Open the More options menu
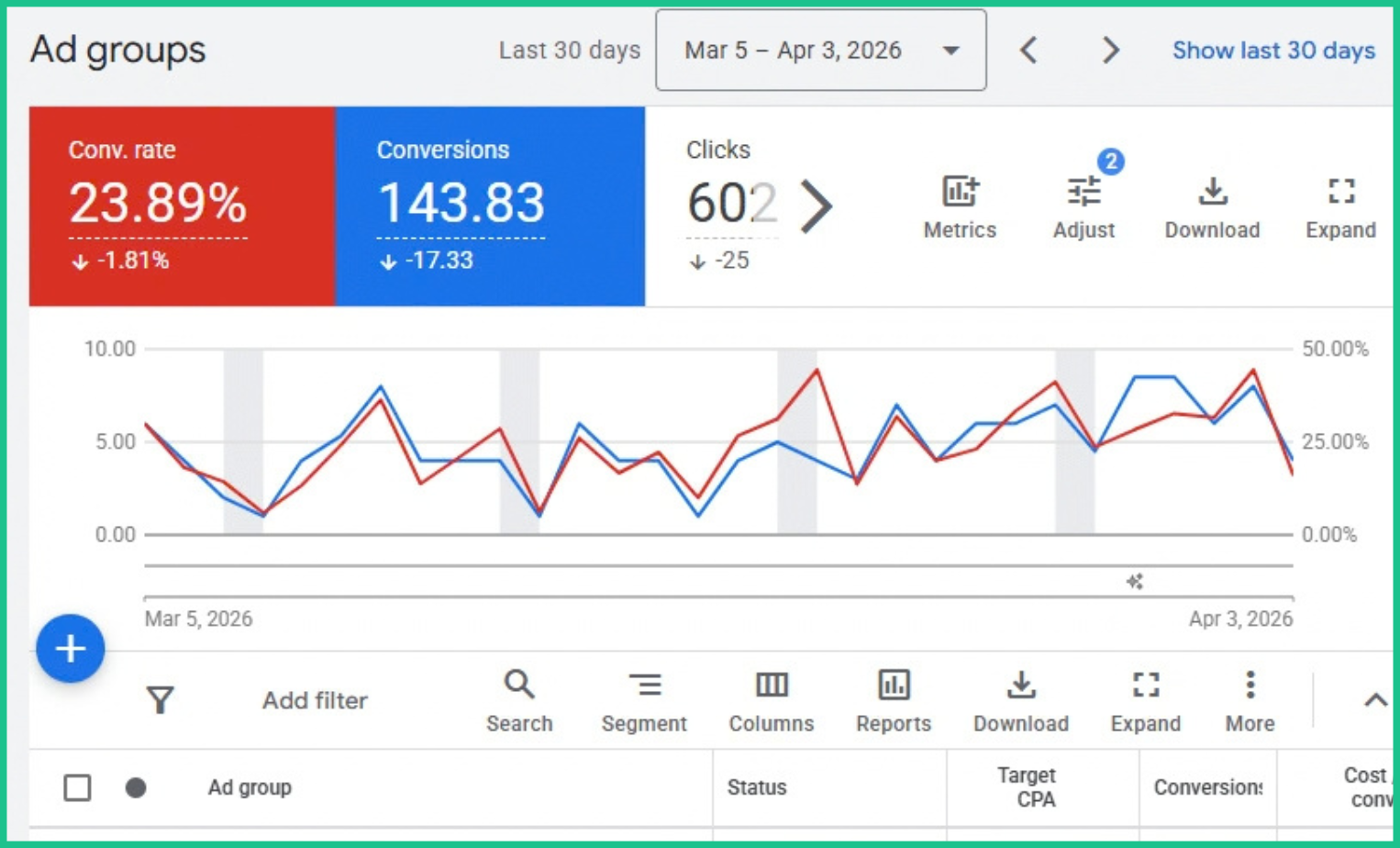Screen dimensions: 1400x848 pos(1250,701)
